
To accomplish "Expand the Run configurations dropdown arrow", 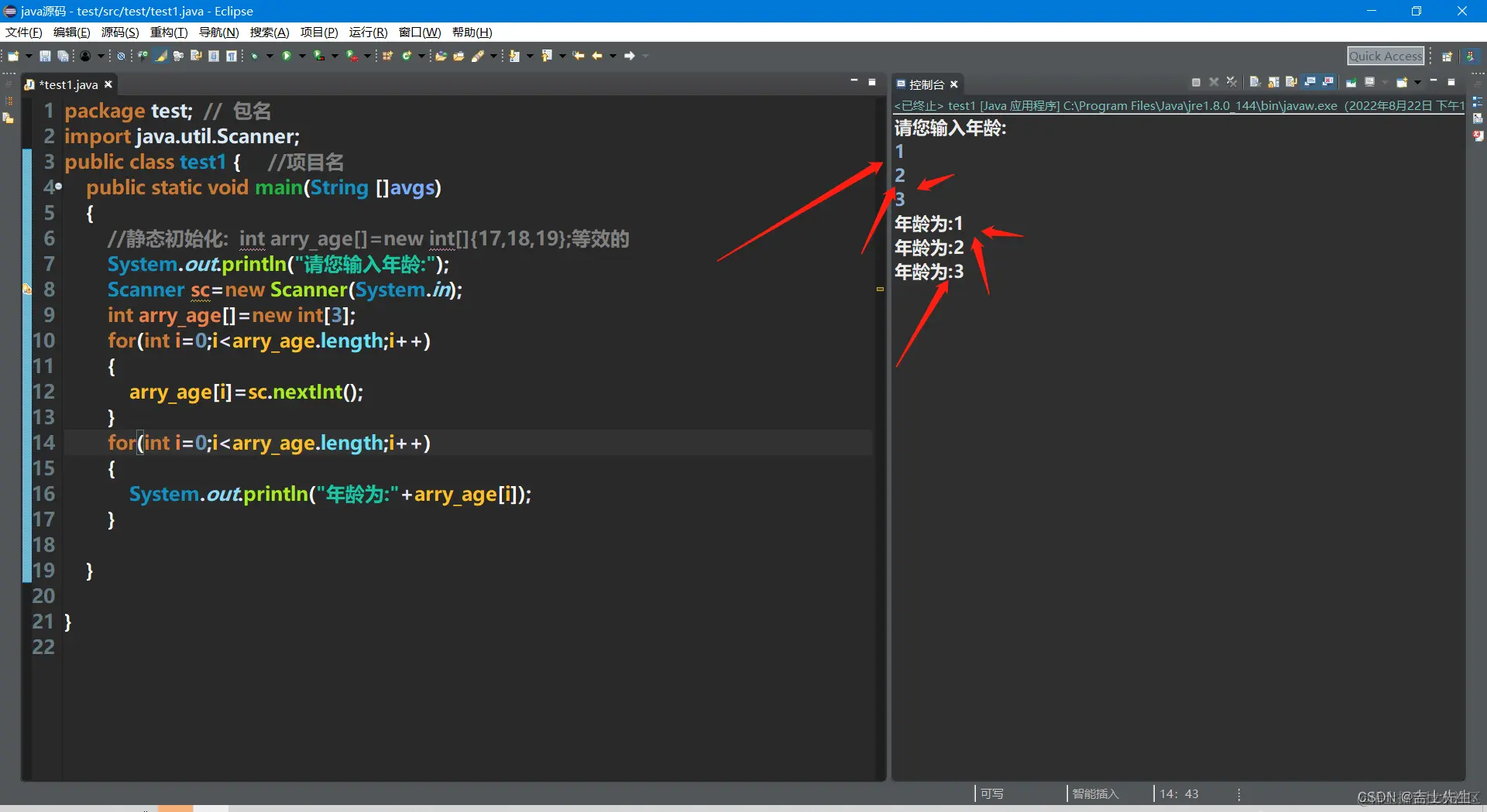I will pos(302,56).
